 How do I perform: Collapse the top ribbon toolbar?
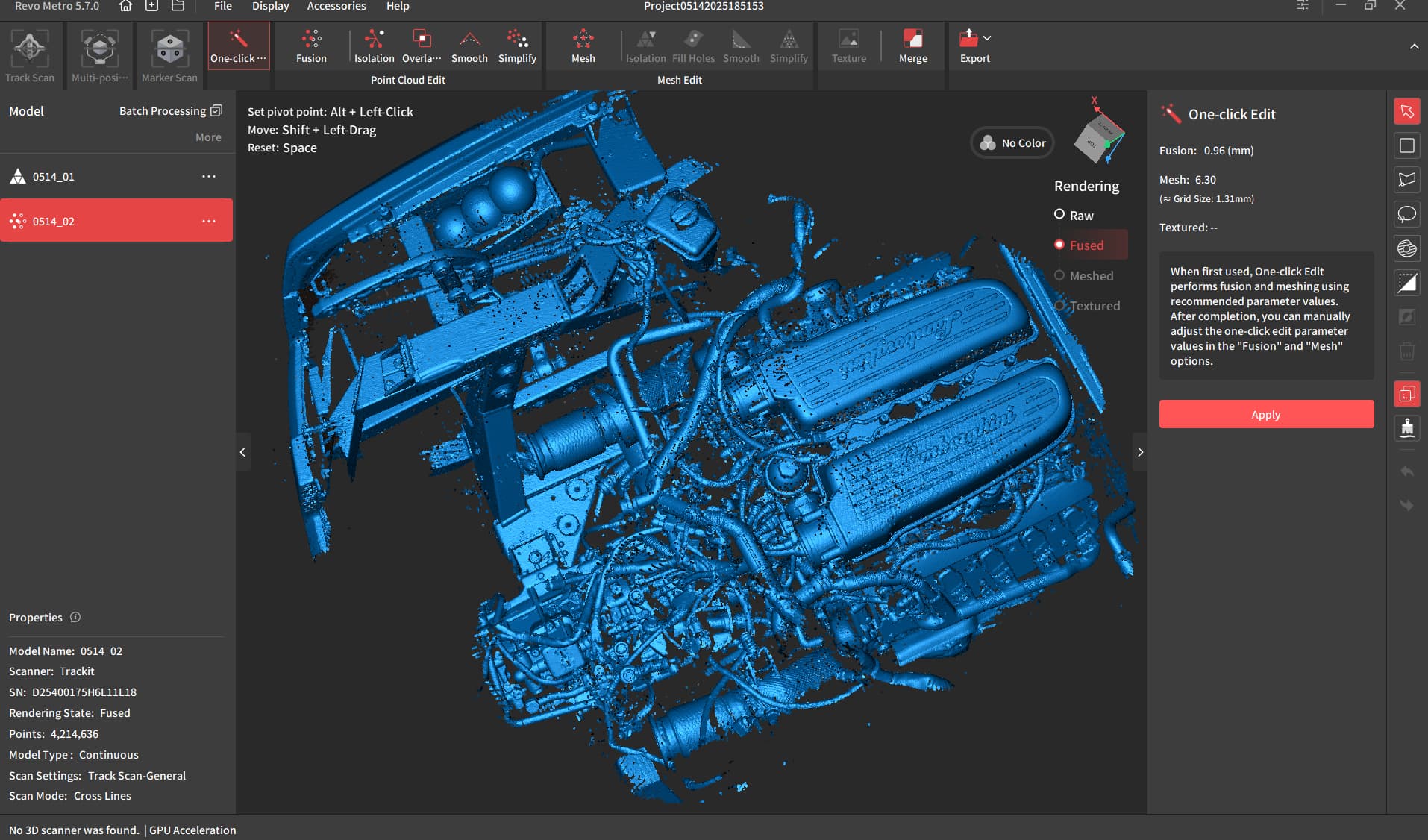coord(1414,46)
